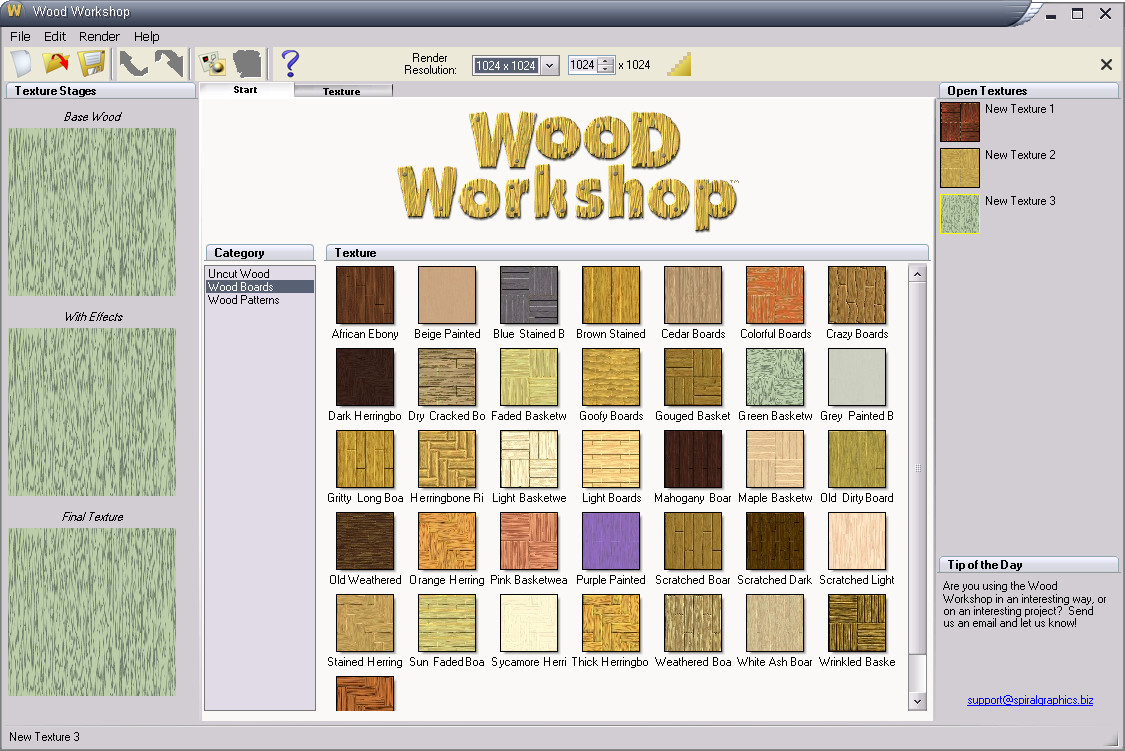The height and width of the screenshot is (751, 1125).
Task: Select the Scratched Dark texture
Action: [775, 541]
